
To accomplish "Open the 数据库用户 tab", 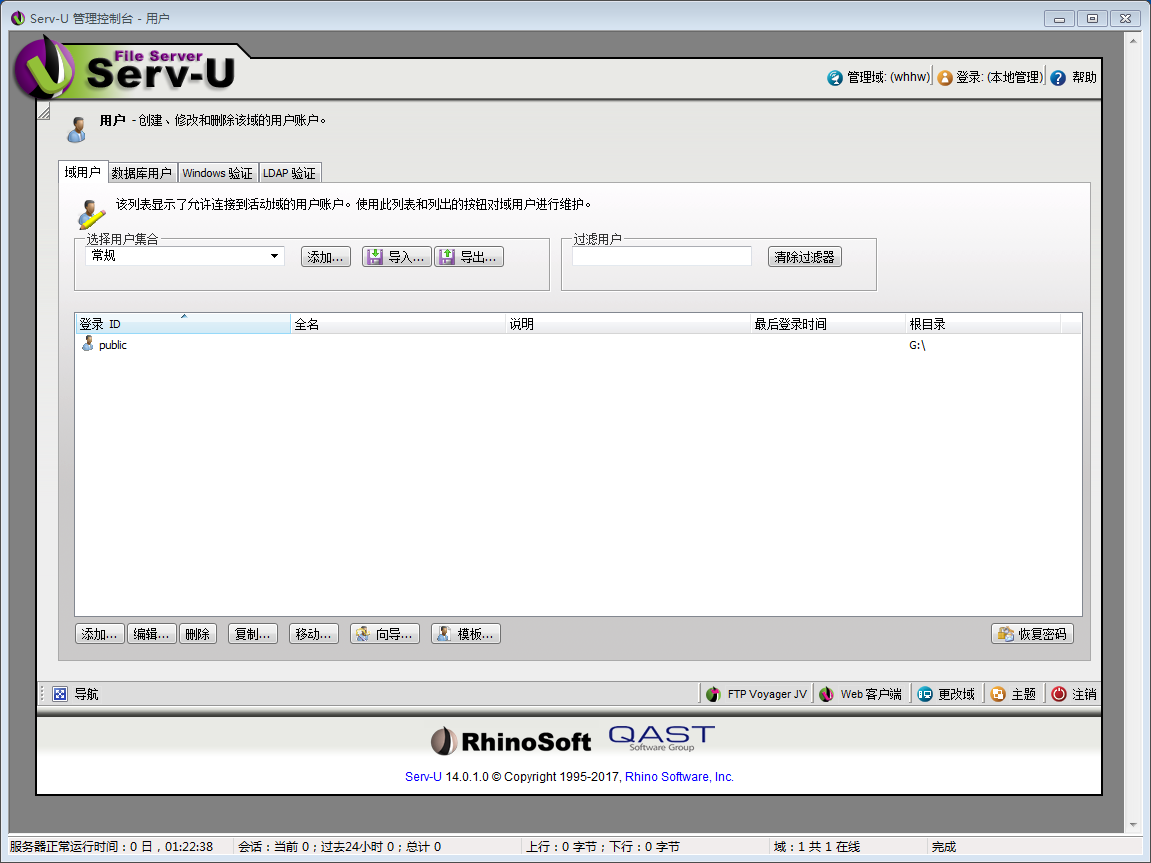I will 142,172.
